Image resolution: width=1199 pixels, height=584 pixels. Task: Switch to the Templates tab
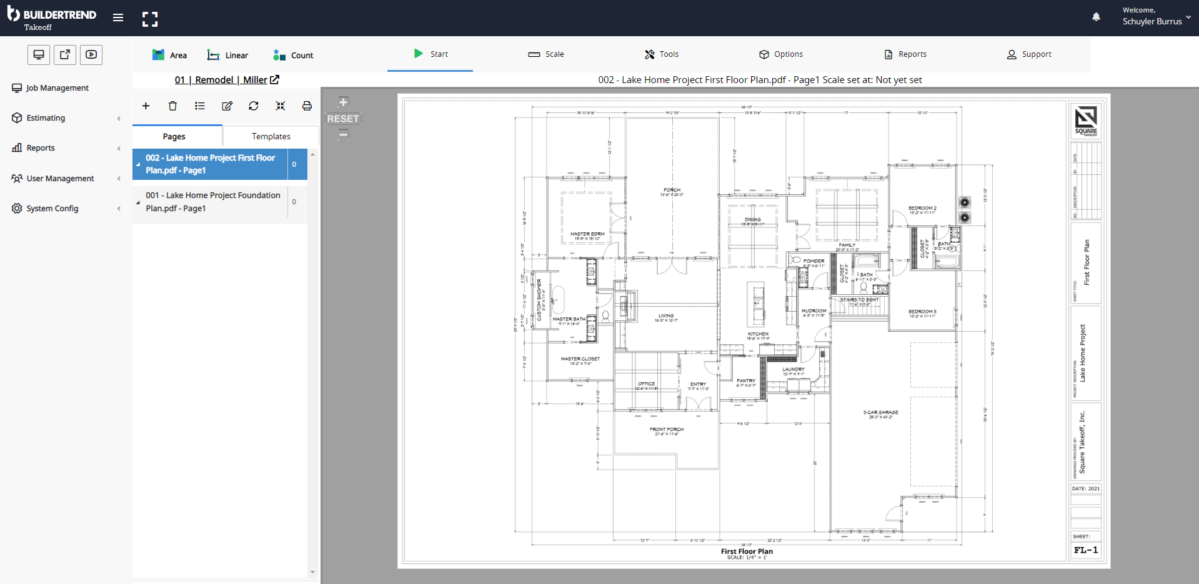coord(271,136)
